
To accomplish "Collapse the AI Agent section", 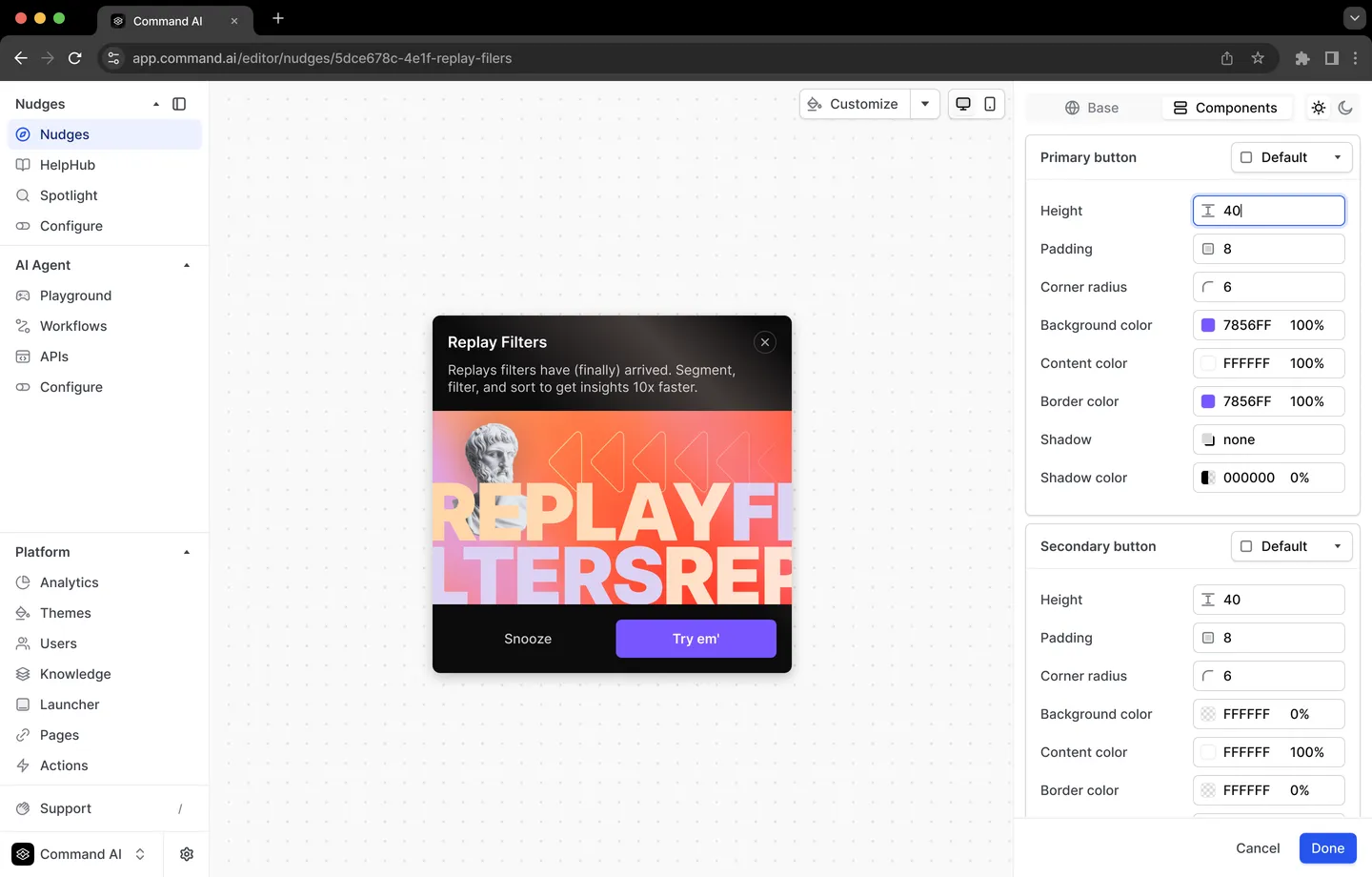I will click(187, 265).
